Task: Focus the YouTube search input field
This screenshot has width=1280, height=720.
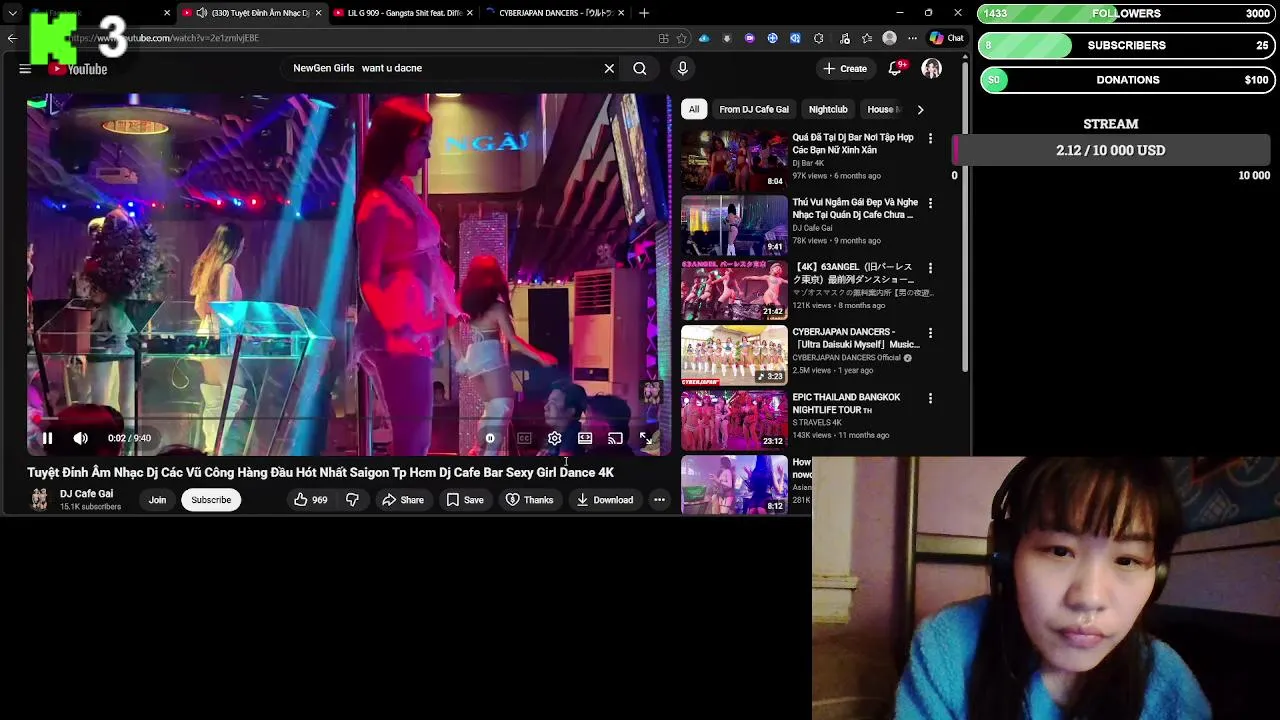Action: tap(440, 68)
